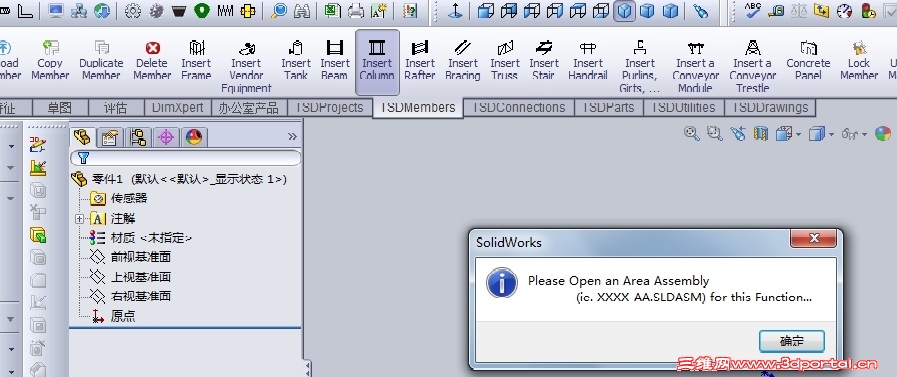Select the 前视基准面 plane
Screen dimensions: 897x377
tap(130, 257)
